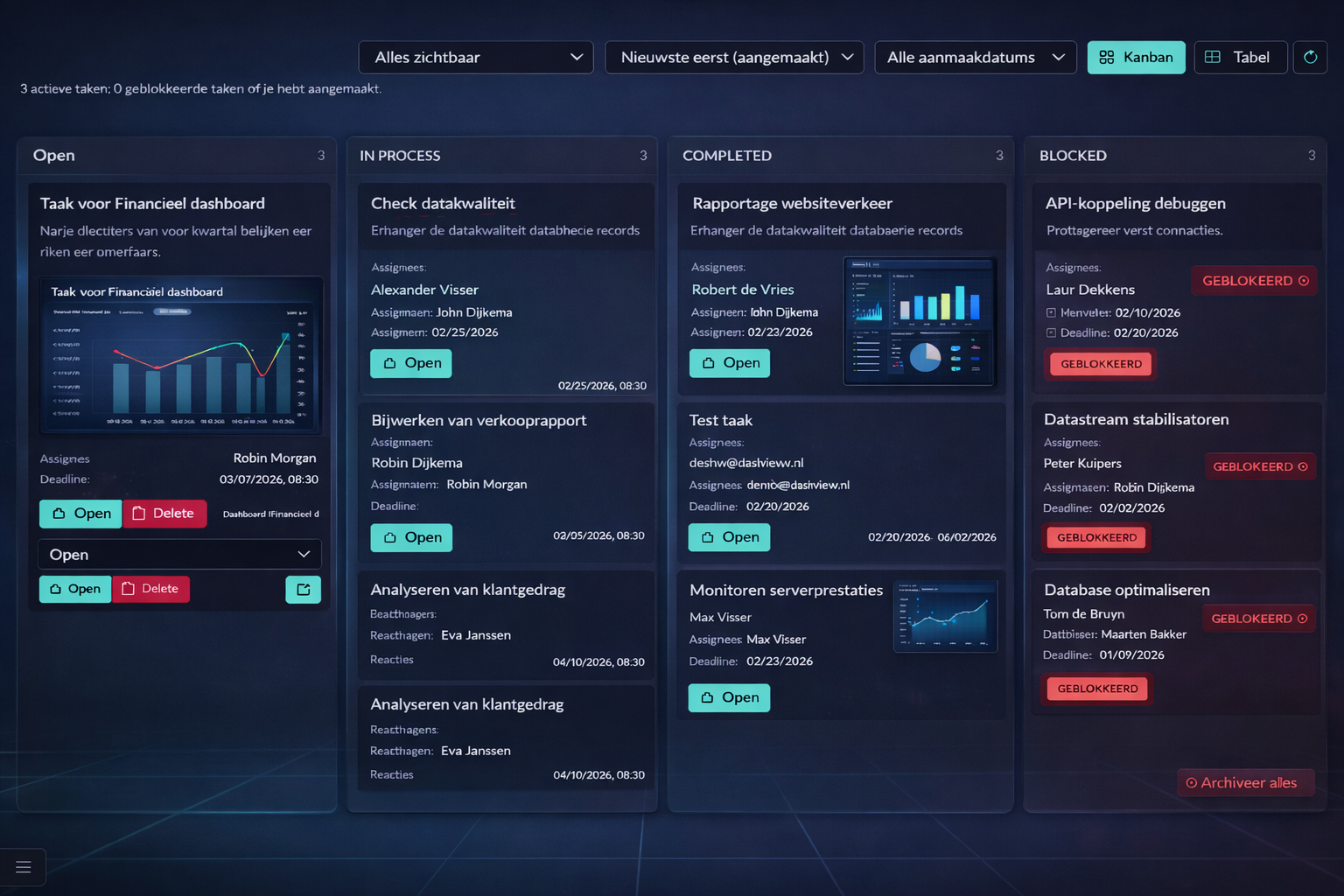Click the calendar icon next to Deadline 02/20/2026
This screenshot has height=896, width=1344.
point(1053,332)
